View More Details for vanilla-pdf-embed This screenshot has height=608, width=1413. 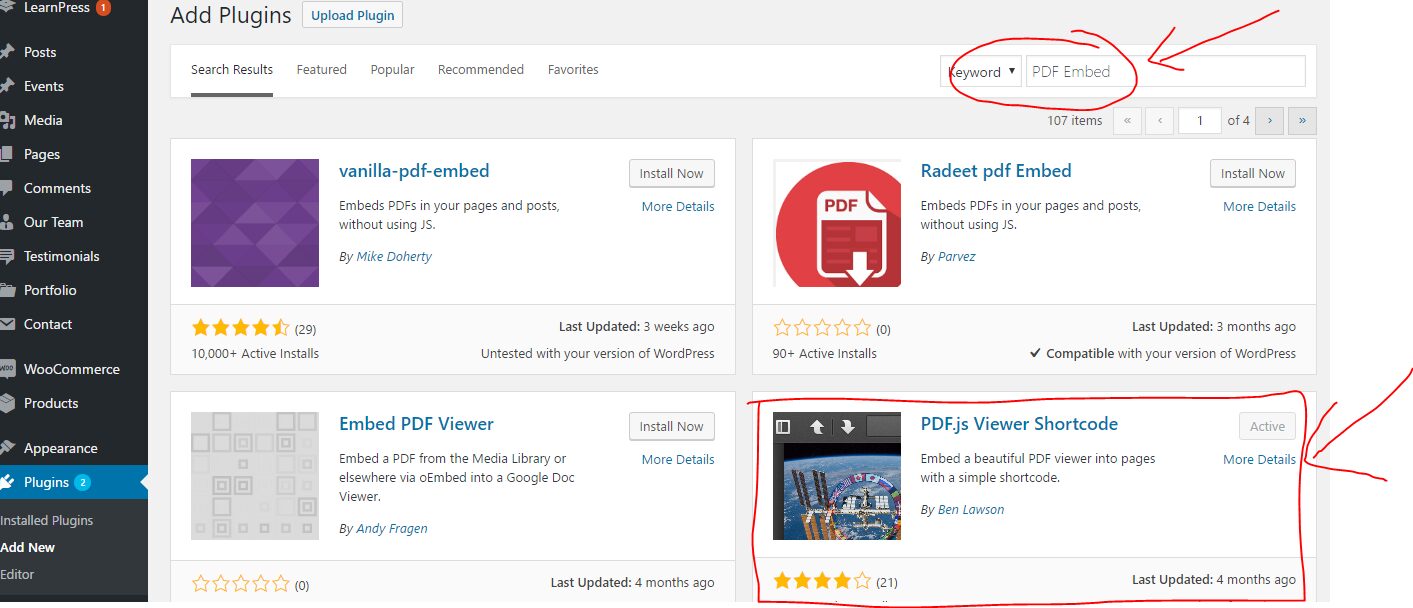(678, 207)
